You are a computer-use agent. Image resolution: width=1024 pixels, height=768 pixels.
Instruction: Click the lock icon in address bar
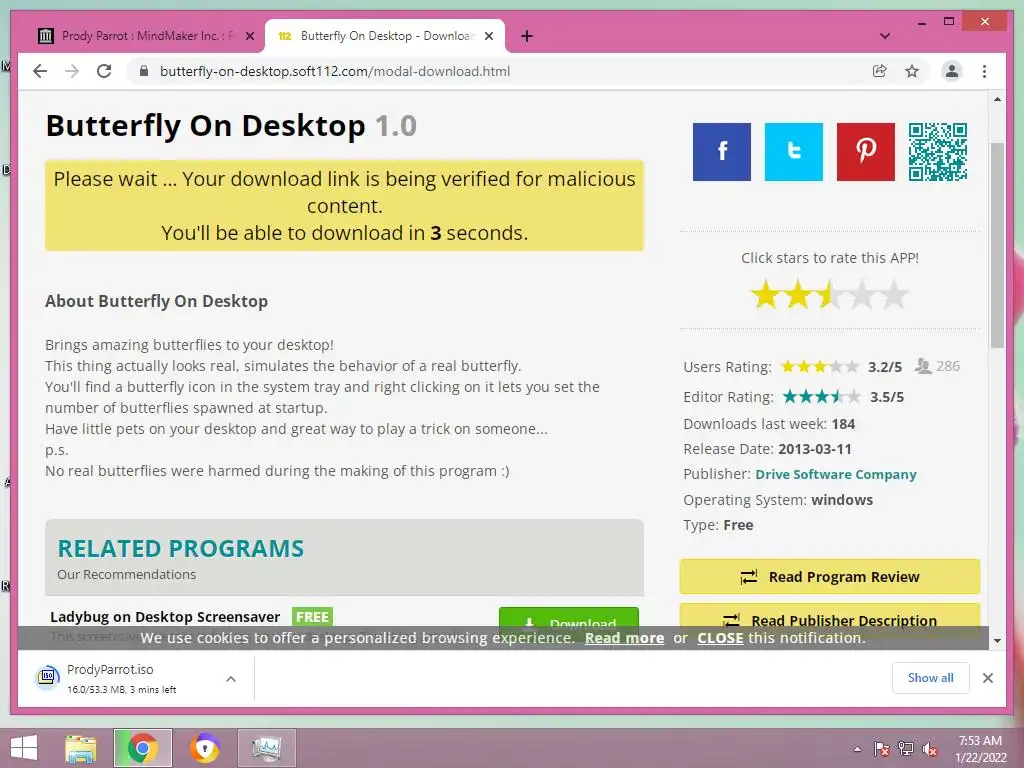click(144, 71)
